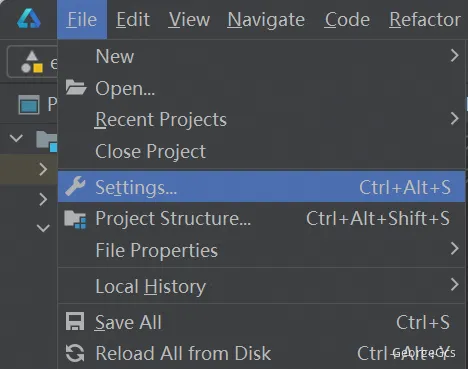Click the DevEco Studio logo icon
This screenshot has width=468, height=369.
tap(29, 19)
